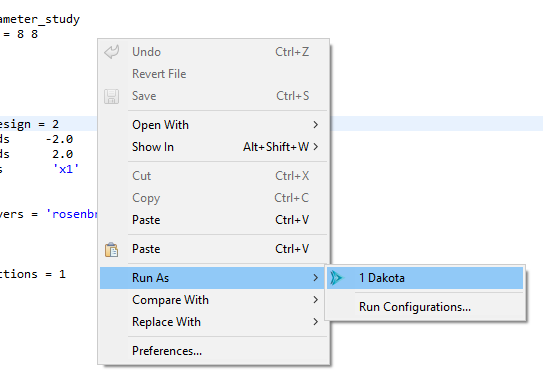Click the -2.0 value in the editor
The image size is (543, 383).
(x=59, y=139)
